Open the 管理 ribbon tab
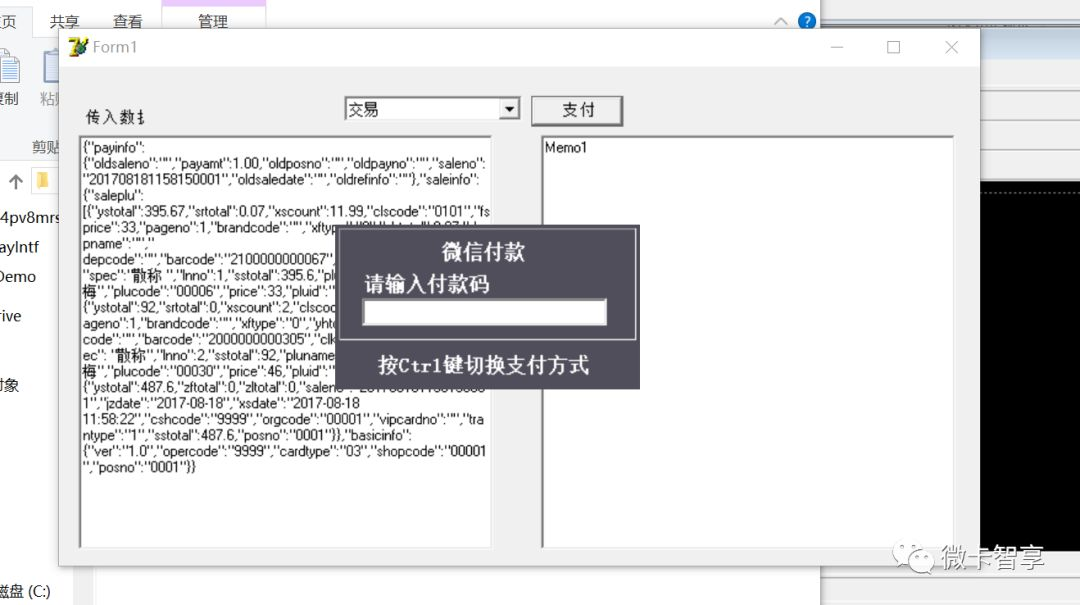 coord(213,21)
